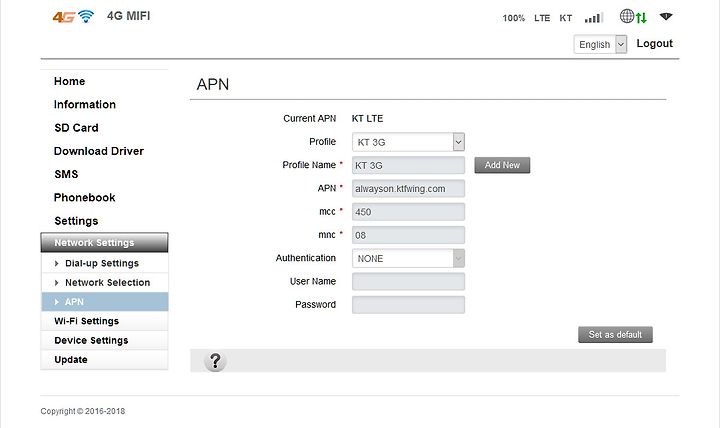The width and height of the screenshot is (720, 428).
Task: Open the SMS menu item
Action: click(x=66, y=174)
